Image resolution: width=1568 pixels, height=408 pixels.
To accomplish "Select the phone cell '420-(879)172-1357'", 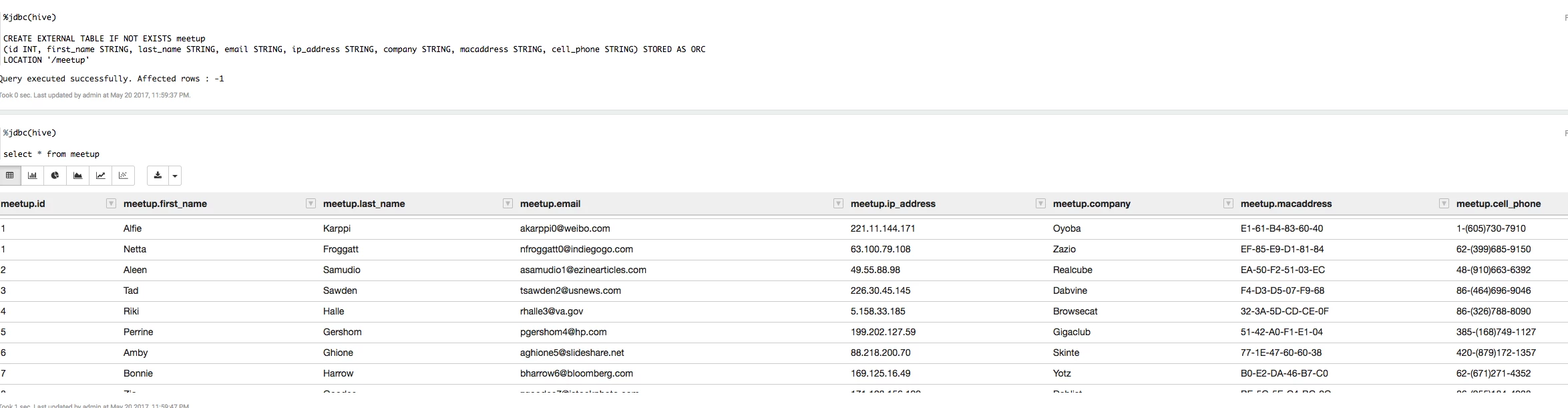I will click(1496, 353).
